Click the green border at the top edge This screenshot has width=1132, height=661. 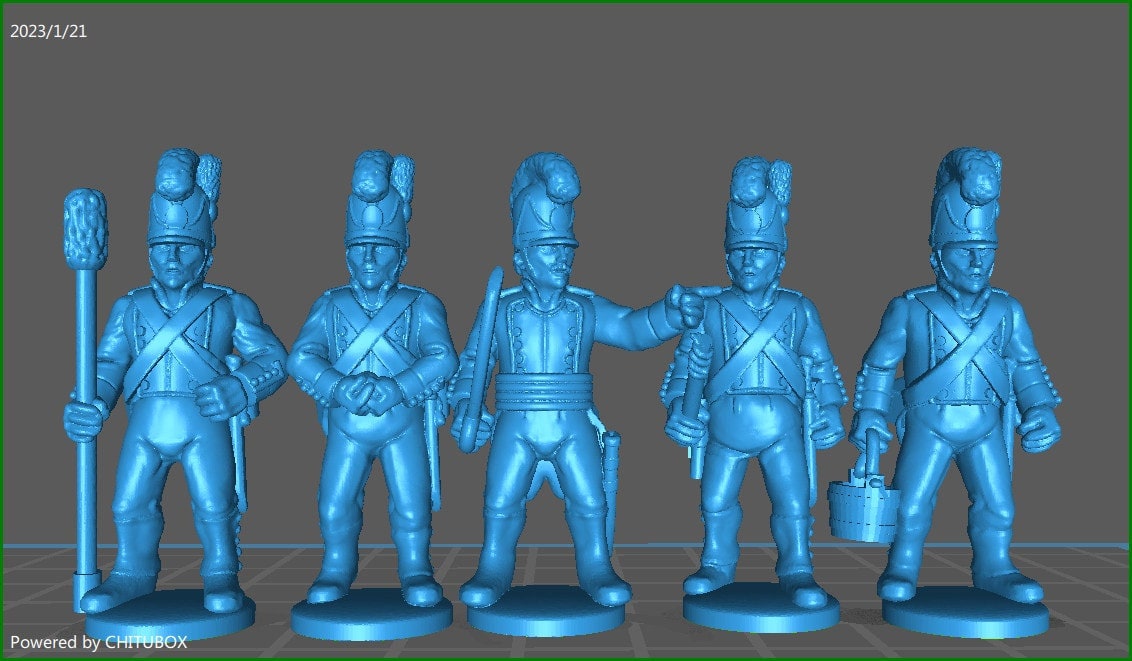(566, 3)
